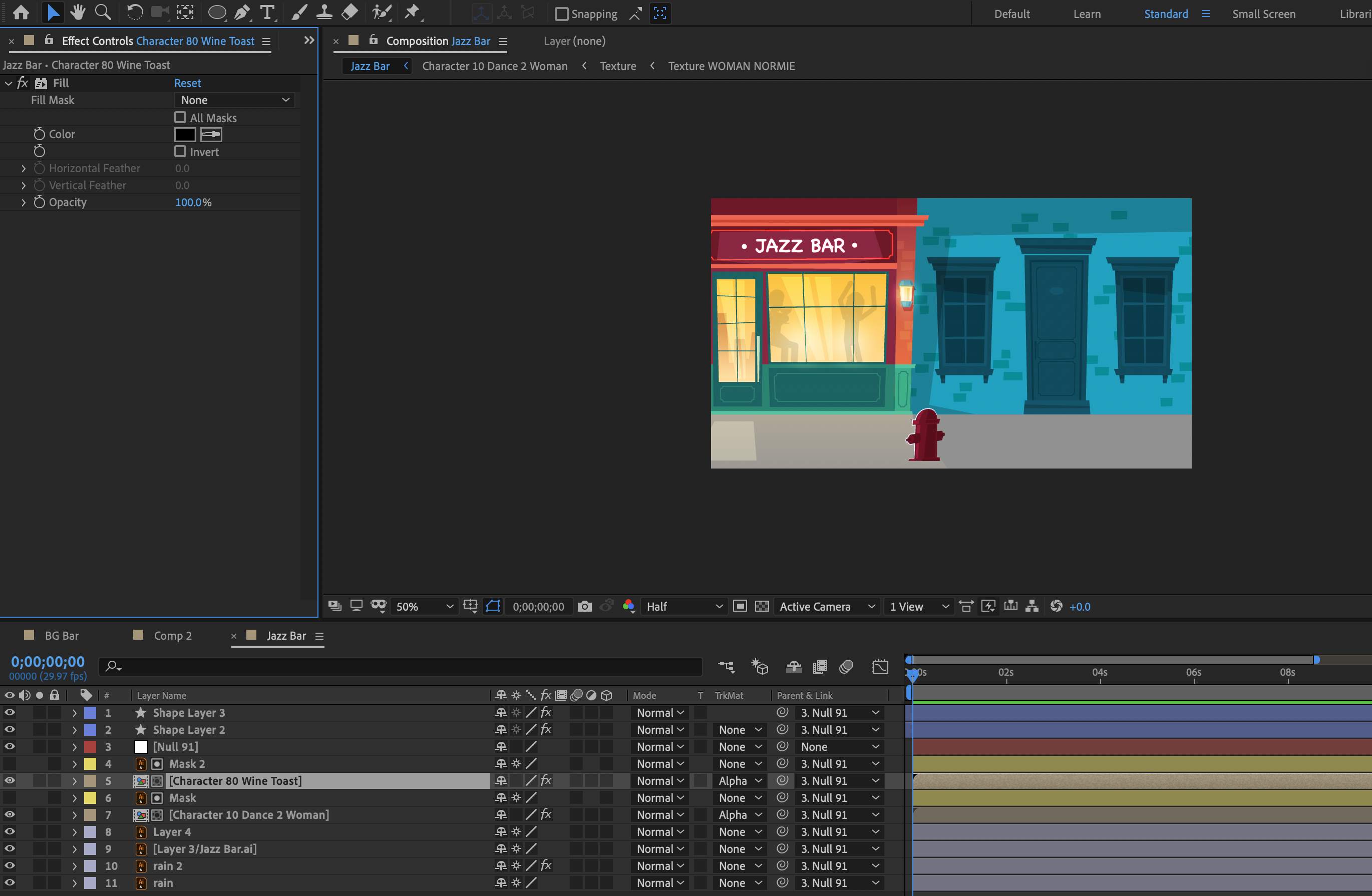
Task: Select the Puppet Pin tool
Action: (413, 12)
